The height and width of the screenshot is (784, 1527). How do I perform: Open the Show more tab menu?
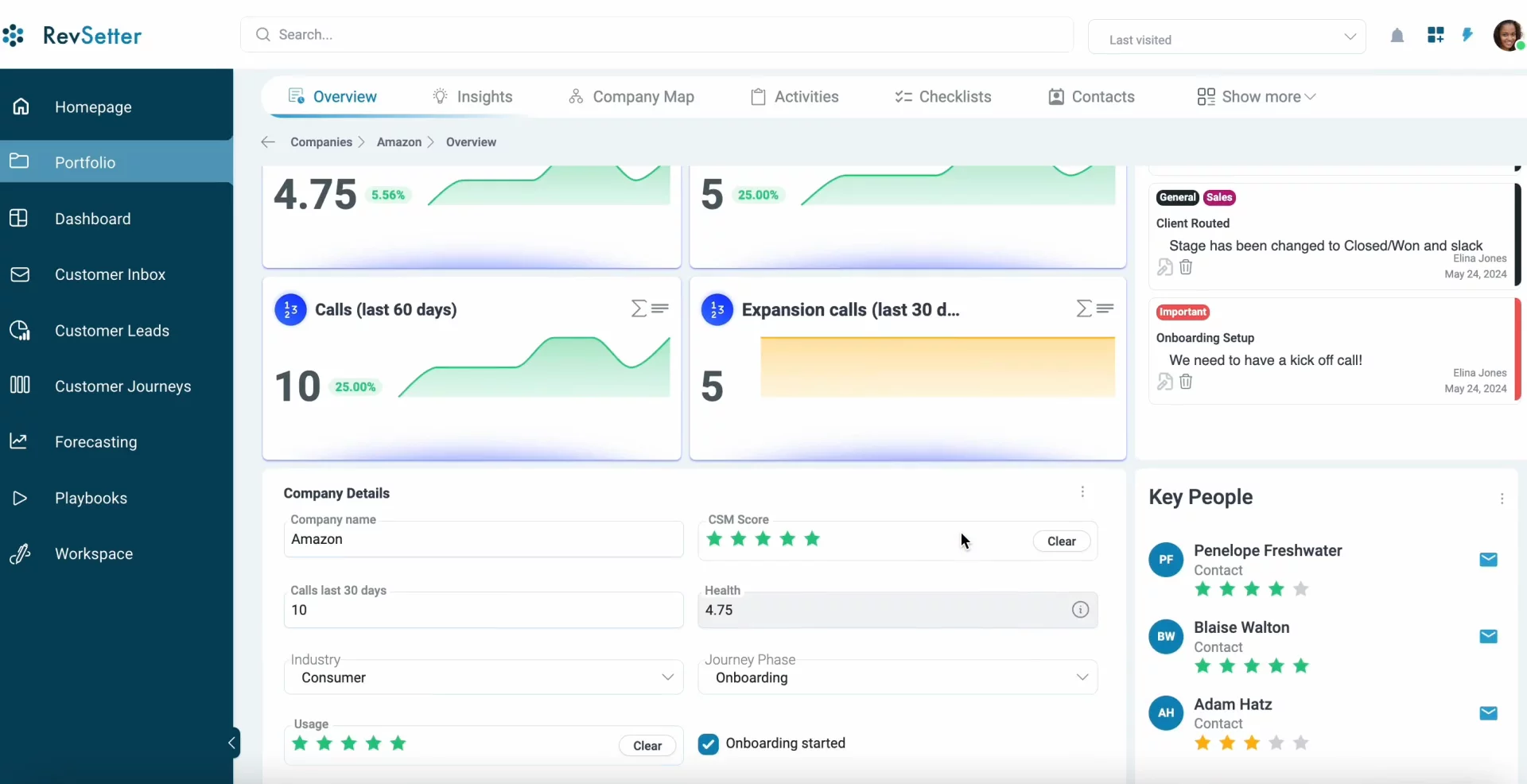(1257, 97)
